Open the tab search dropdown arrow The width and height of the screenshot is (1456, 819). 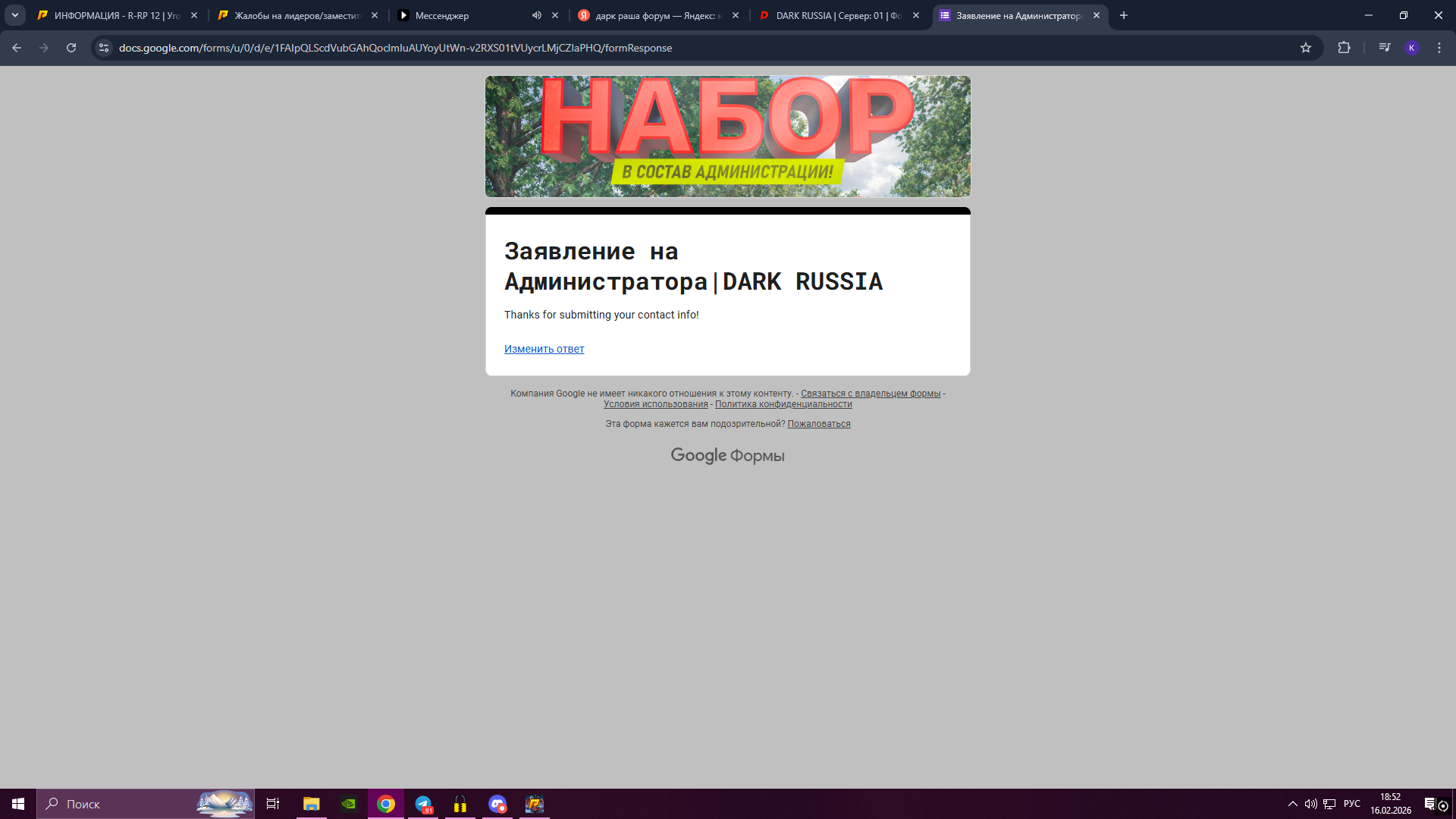tap(14, 15)
